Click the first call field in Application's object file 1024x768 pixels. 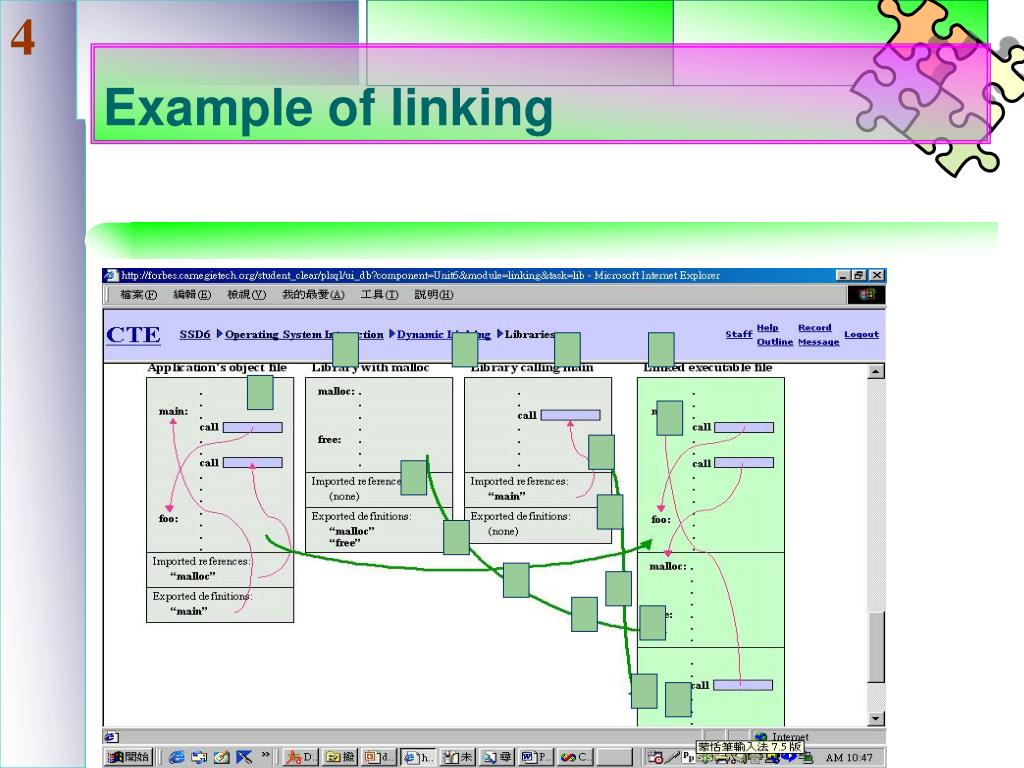253,427
